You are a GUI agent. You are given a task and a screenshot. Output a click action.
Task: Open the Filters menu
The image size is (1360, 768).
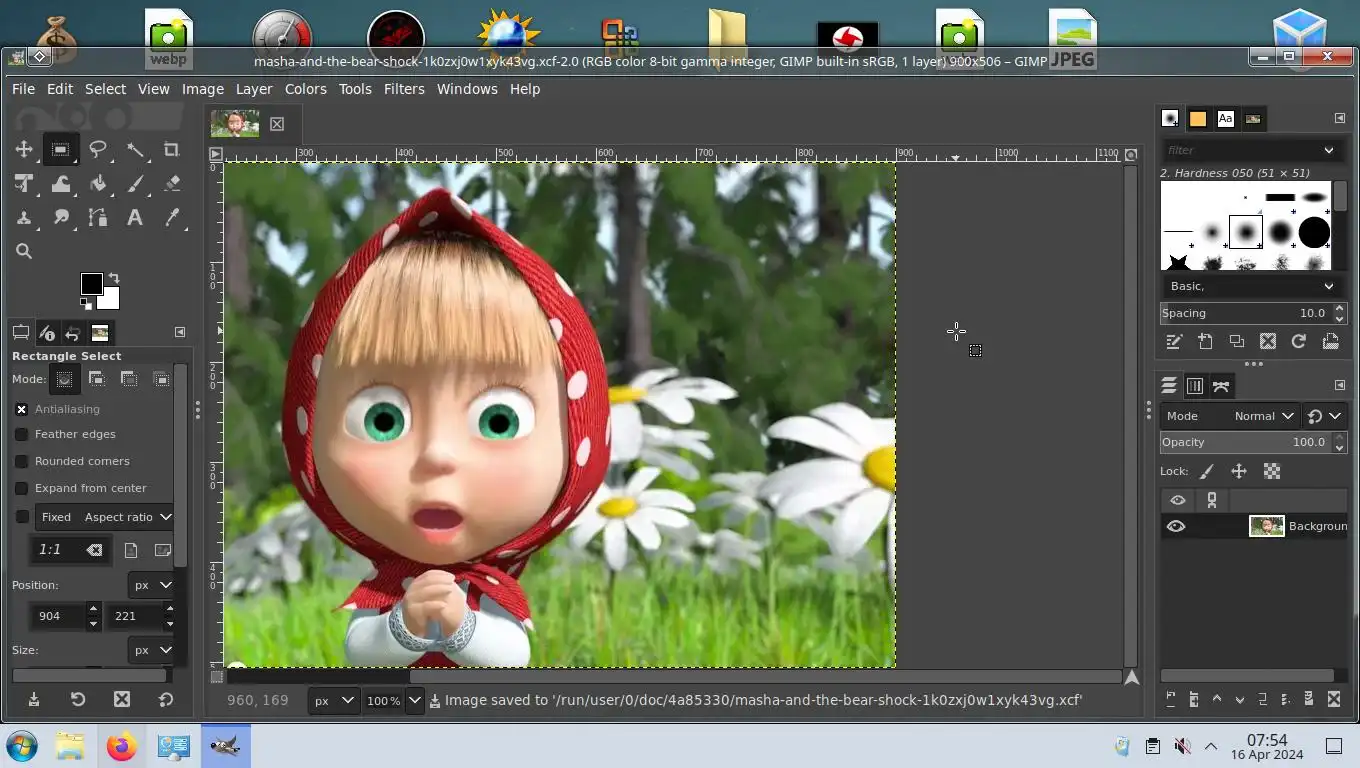pos(404,89)
